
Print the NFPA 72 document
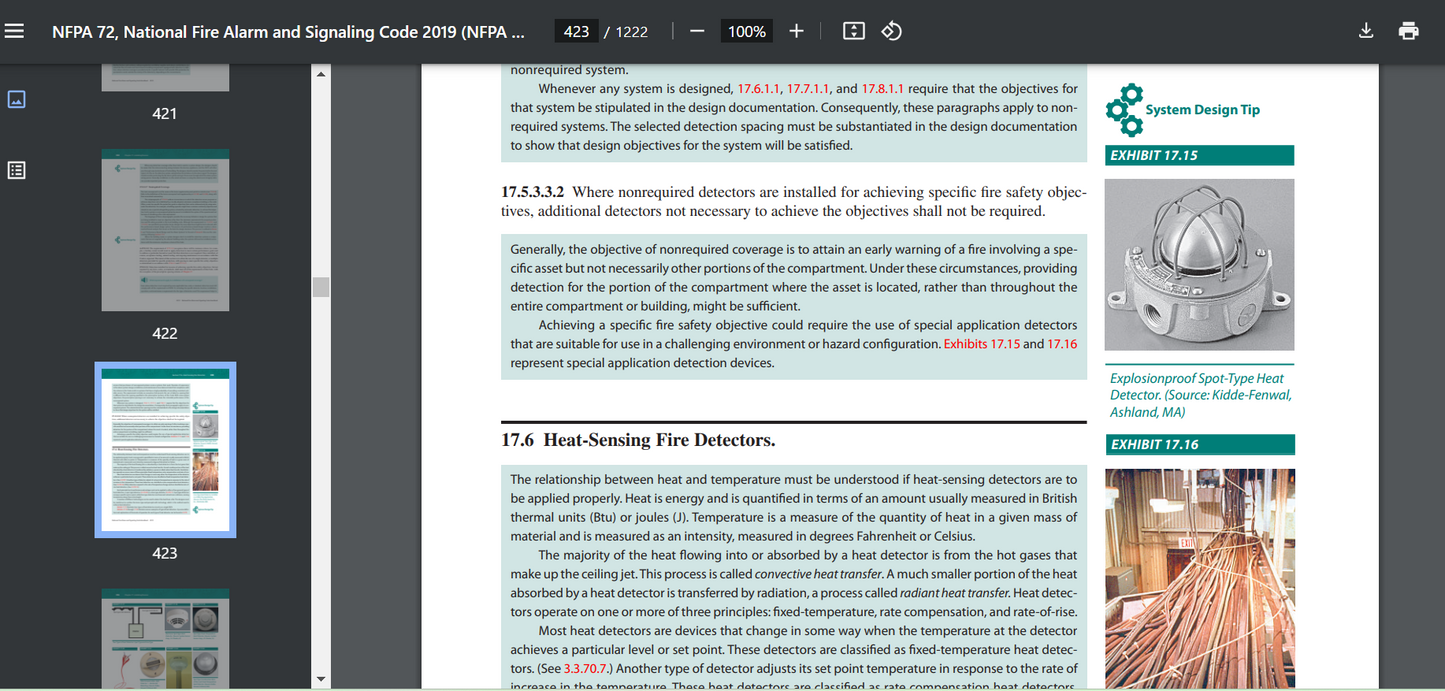tap(1408, 30)
